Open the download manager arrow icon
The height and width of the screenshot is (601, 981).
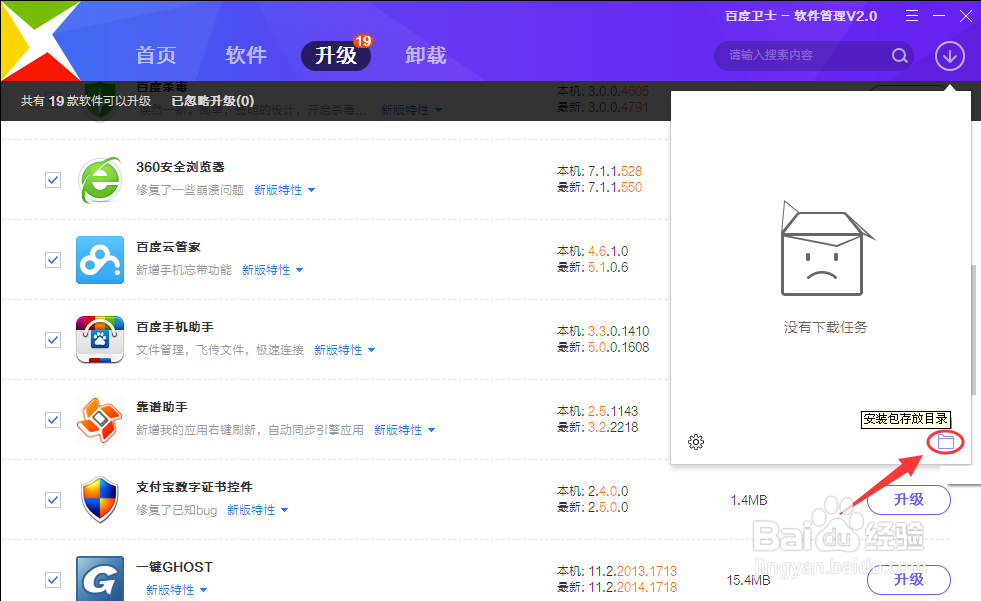[x=948, y=57]
